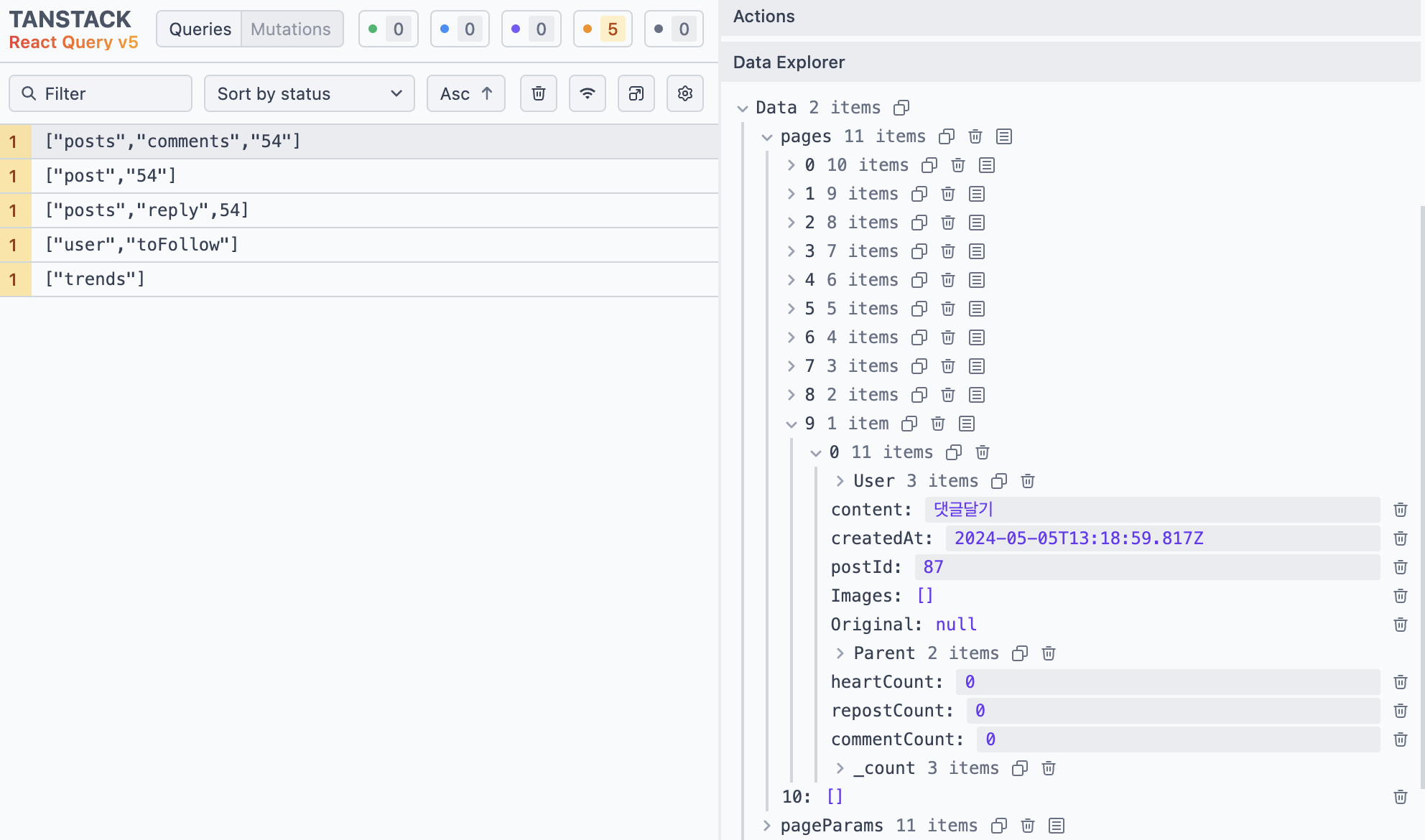Expand the User object node
This screenshot has height=840, width=1425.
click(840, 481)
